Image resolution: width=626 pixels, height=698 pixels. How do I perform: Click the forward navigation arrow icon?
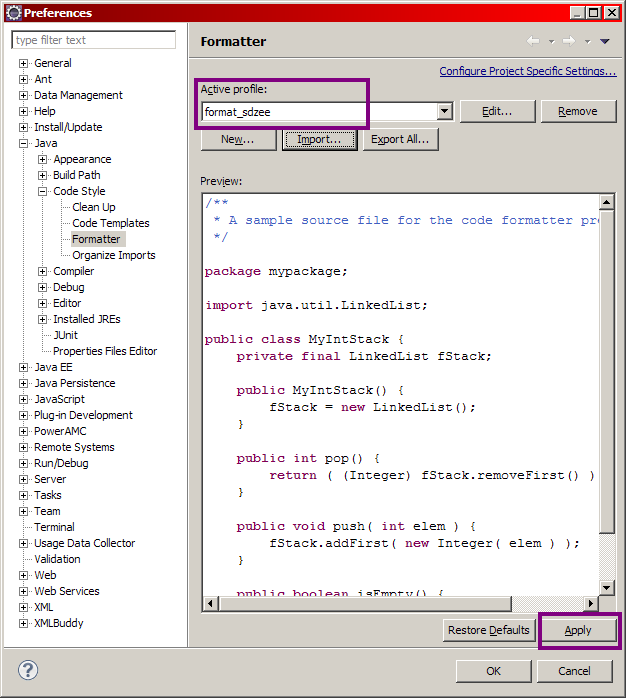(568, 41)
